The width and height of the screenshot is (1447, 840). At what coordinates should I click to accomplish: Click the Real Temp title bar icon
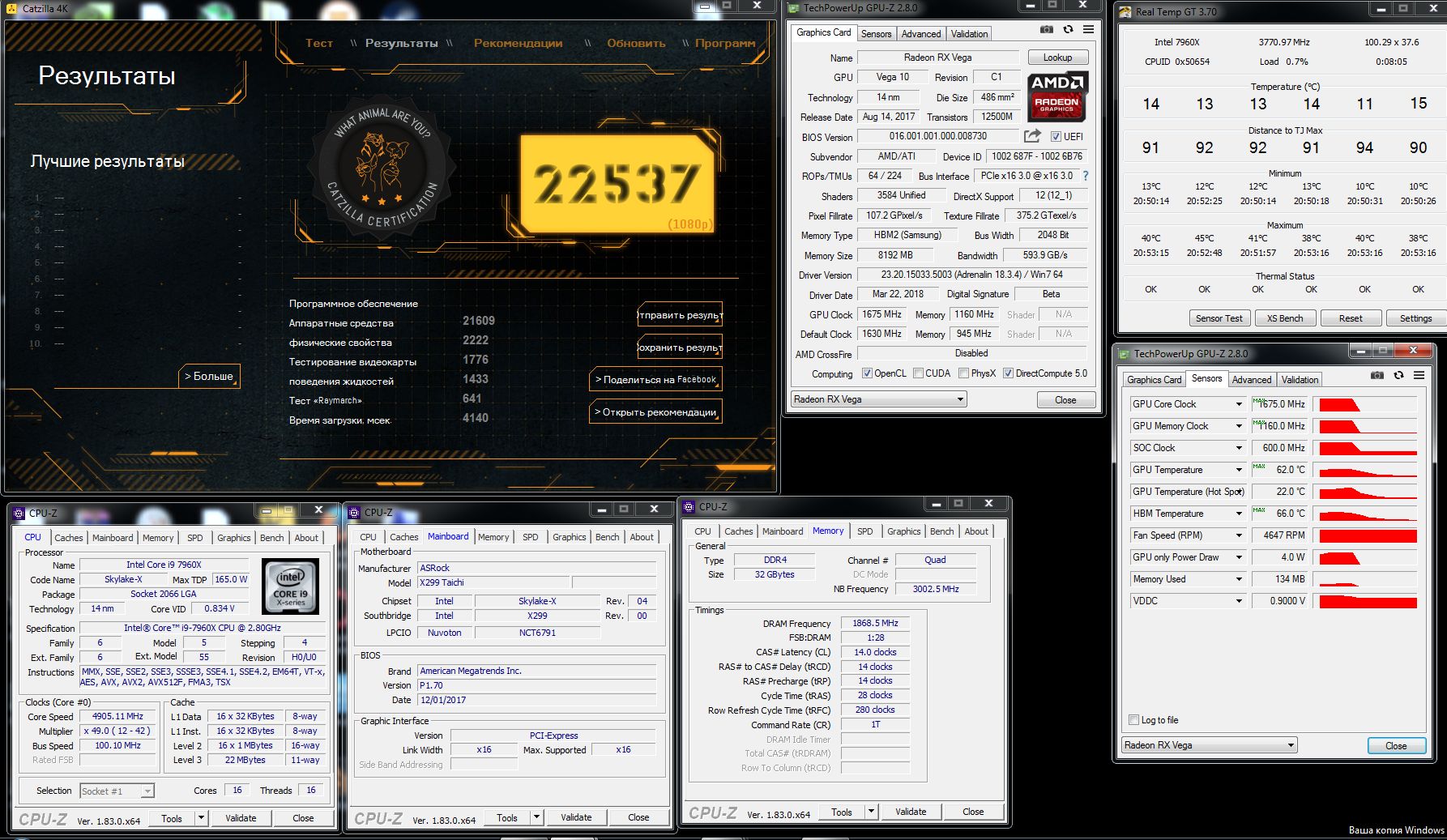click(x=1125, y=11)
